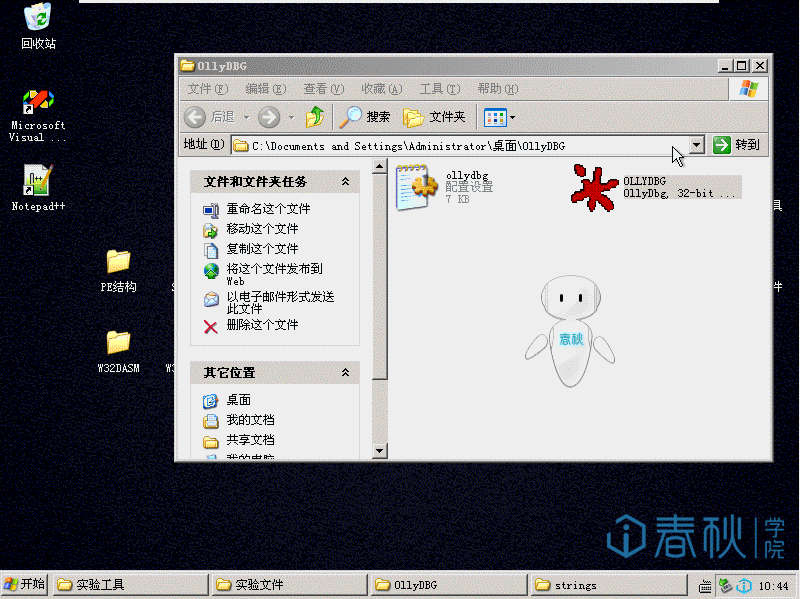Collapse the 其它位置 panel

tap(345, 373)
